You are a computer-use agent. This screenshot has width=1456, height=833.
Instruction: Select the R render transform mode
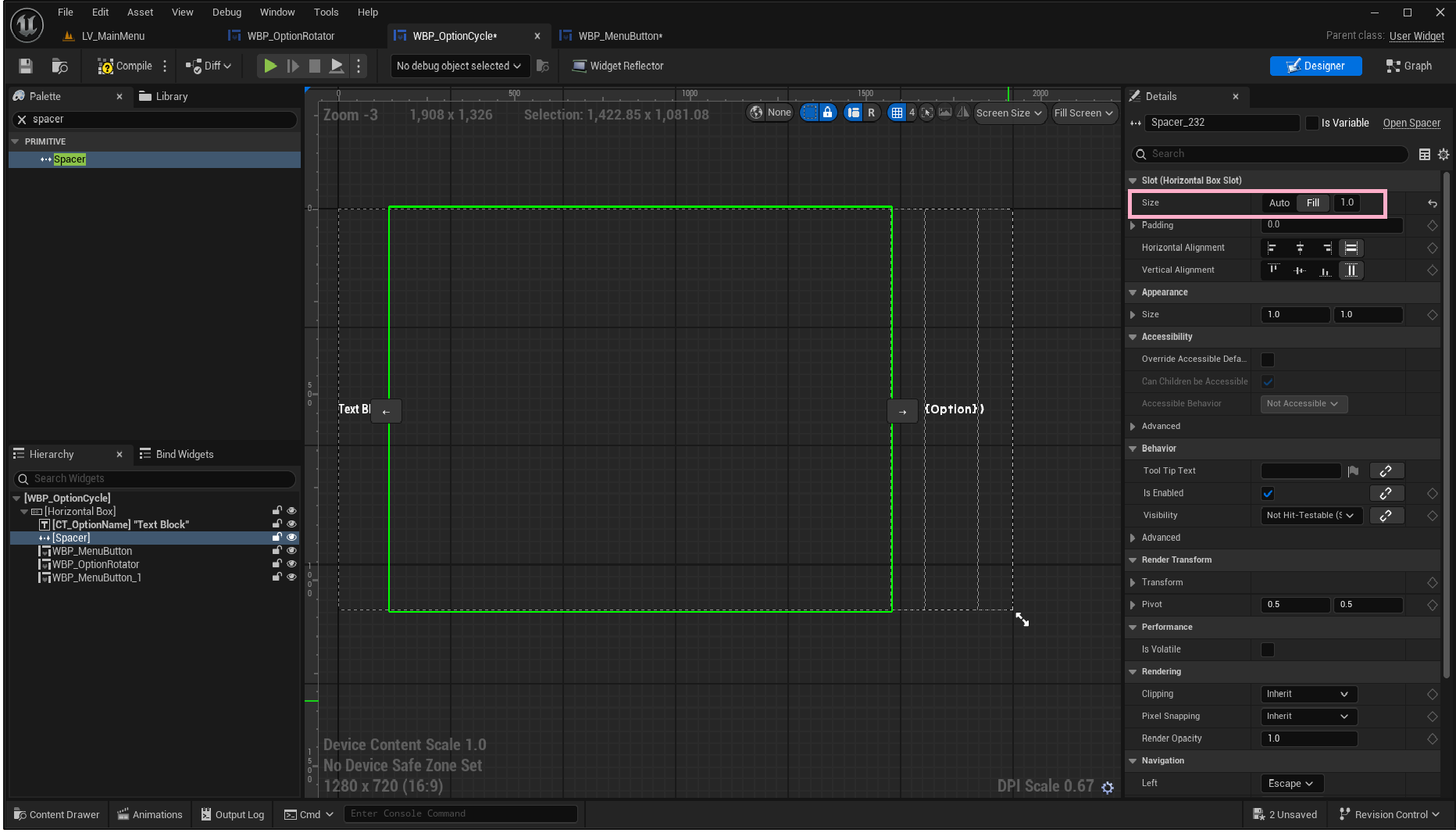coord(872,113)
